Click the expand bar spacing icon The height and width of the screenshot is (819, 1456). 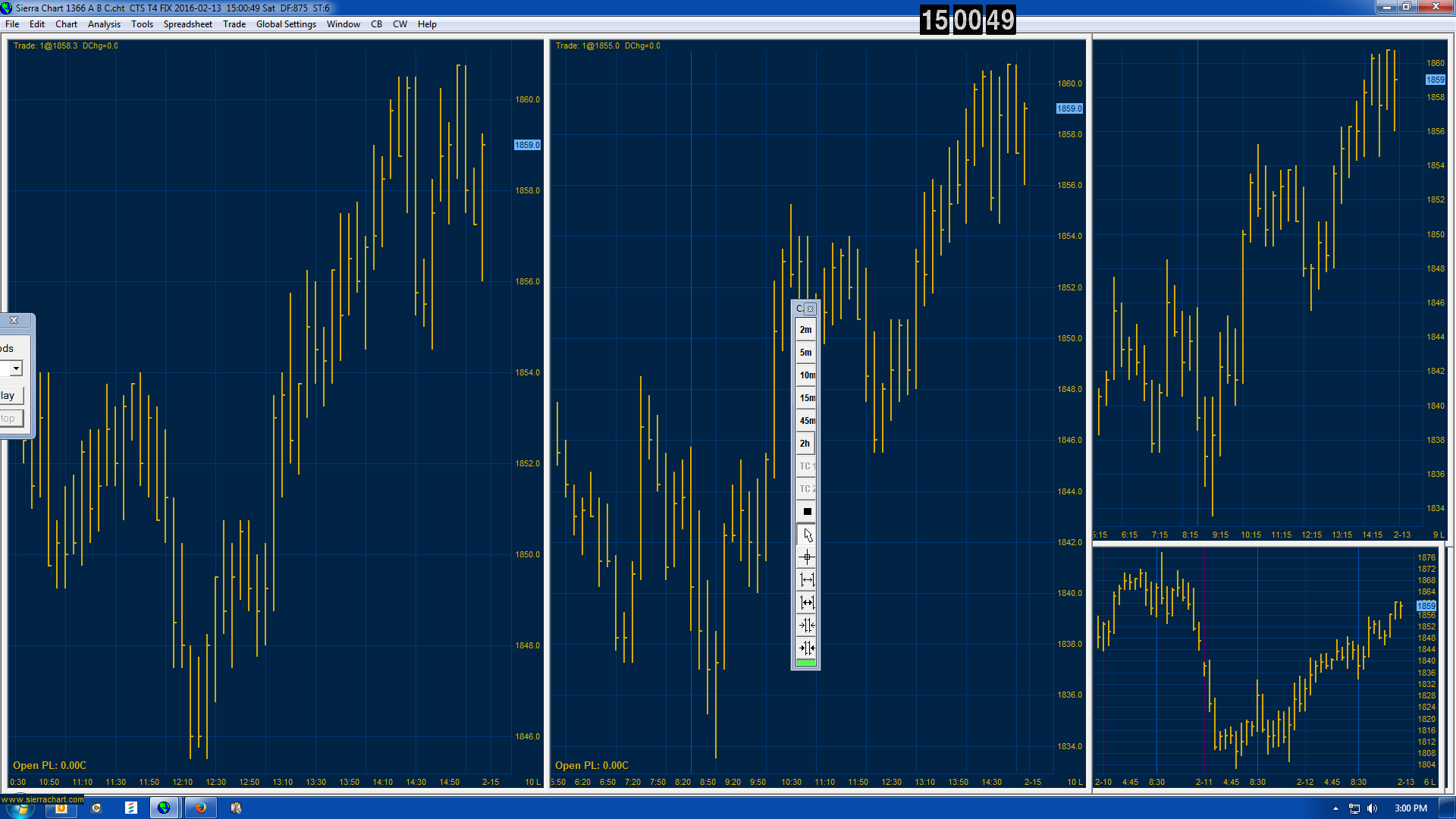(806, 580)
